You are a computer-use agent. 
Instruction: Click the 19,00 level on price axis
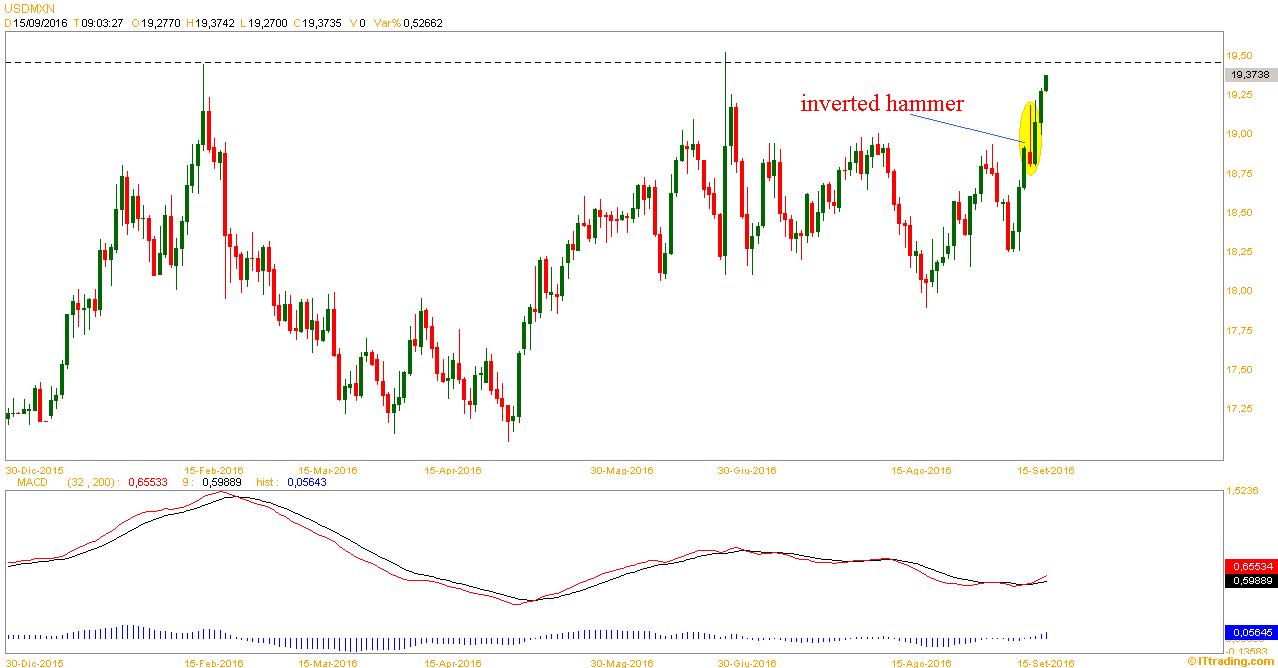tap(1244, 134)
